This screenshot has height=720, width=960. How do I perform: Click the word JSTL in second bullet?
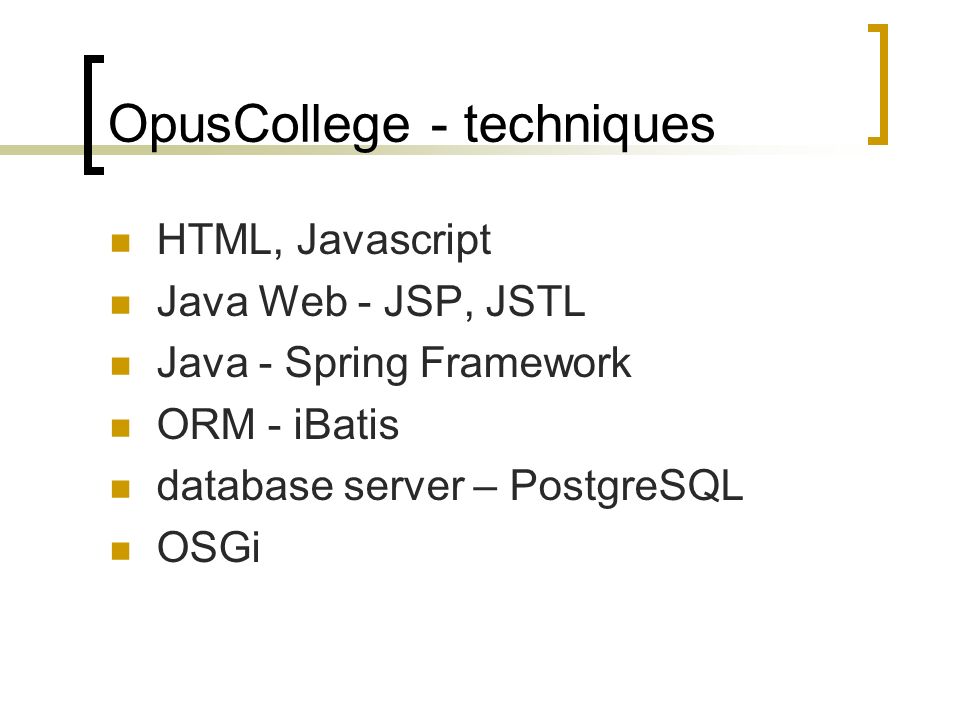(535, 301)
